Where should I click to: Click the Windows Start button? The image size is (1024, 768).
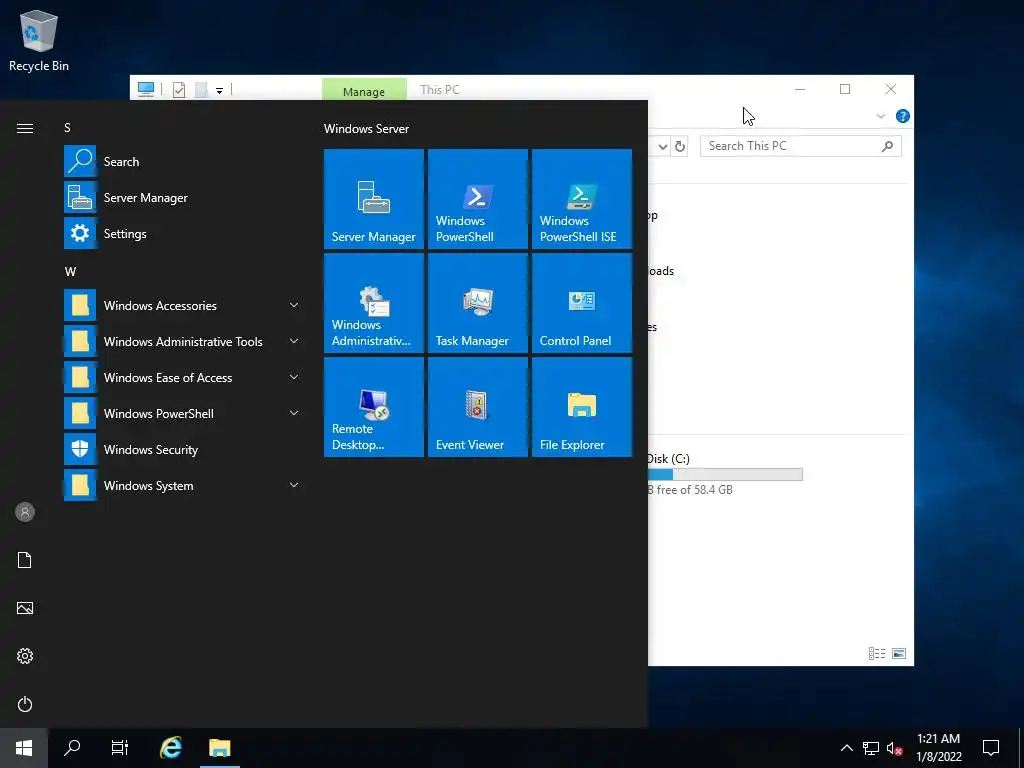(24, 748)
